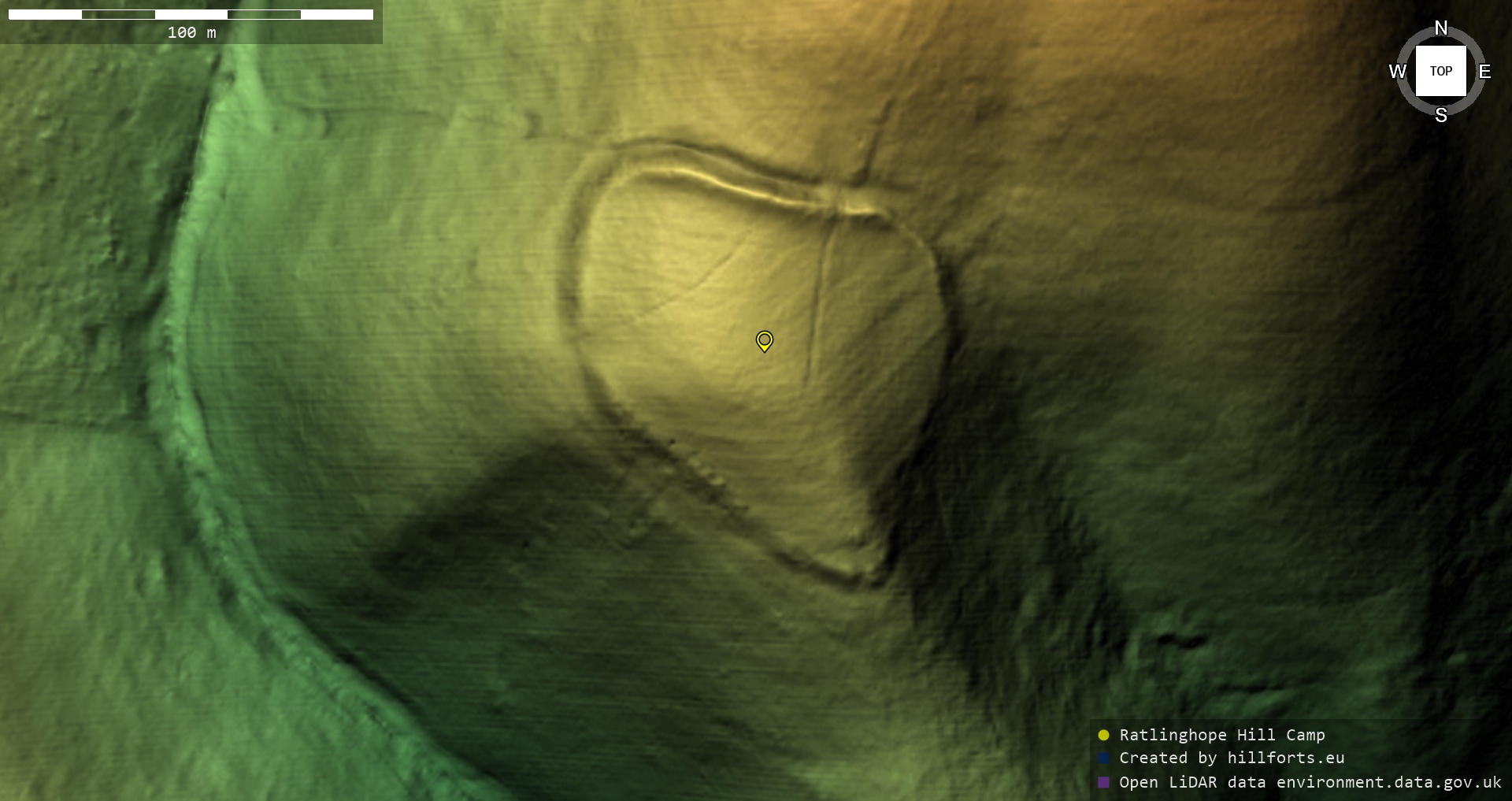Screen dimensions: 1512x801
Task: Open the LiDAR data environment.data.gov.uk source
Action: (x=1310, y=782)
